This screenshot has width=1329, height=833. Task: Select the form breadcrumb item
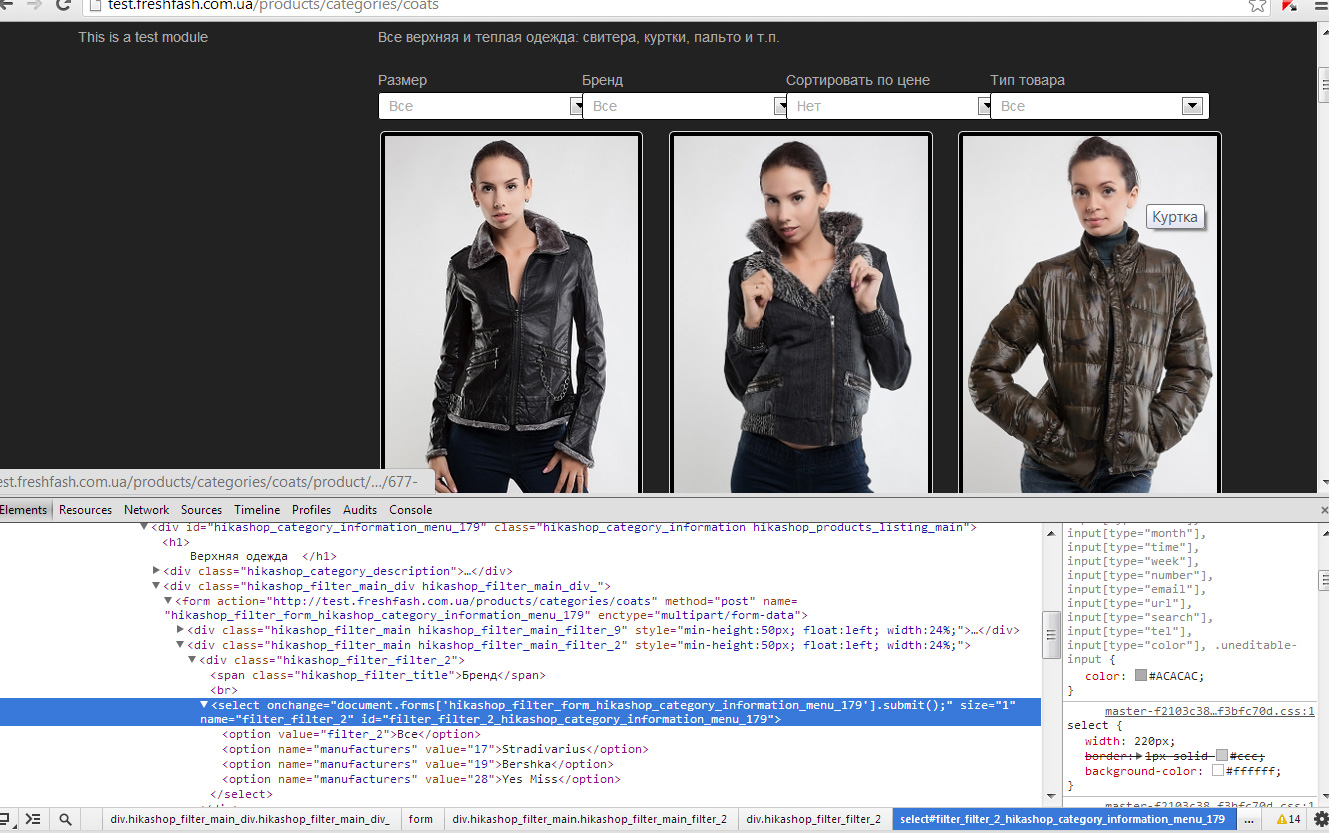pyautogui.click(x=421, y=819)
